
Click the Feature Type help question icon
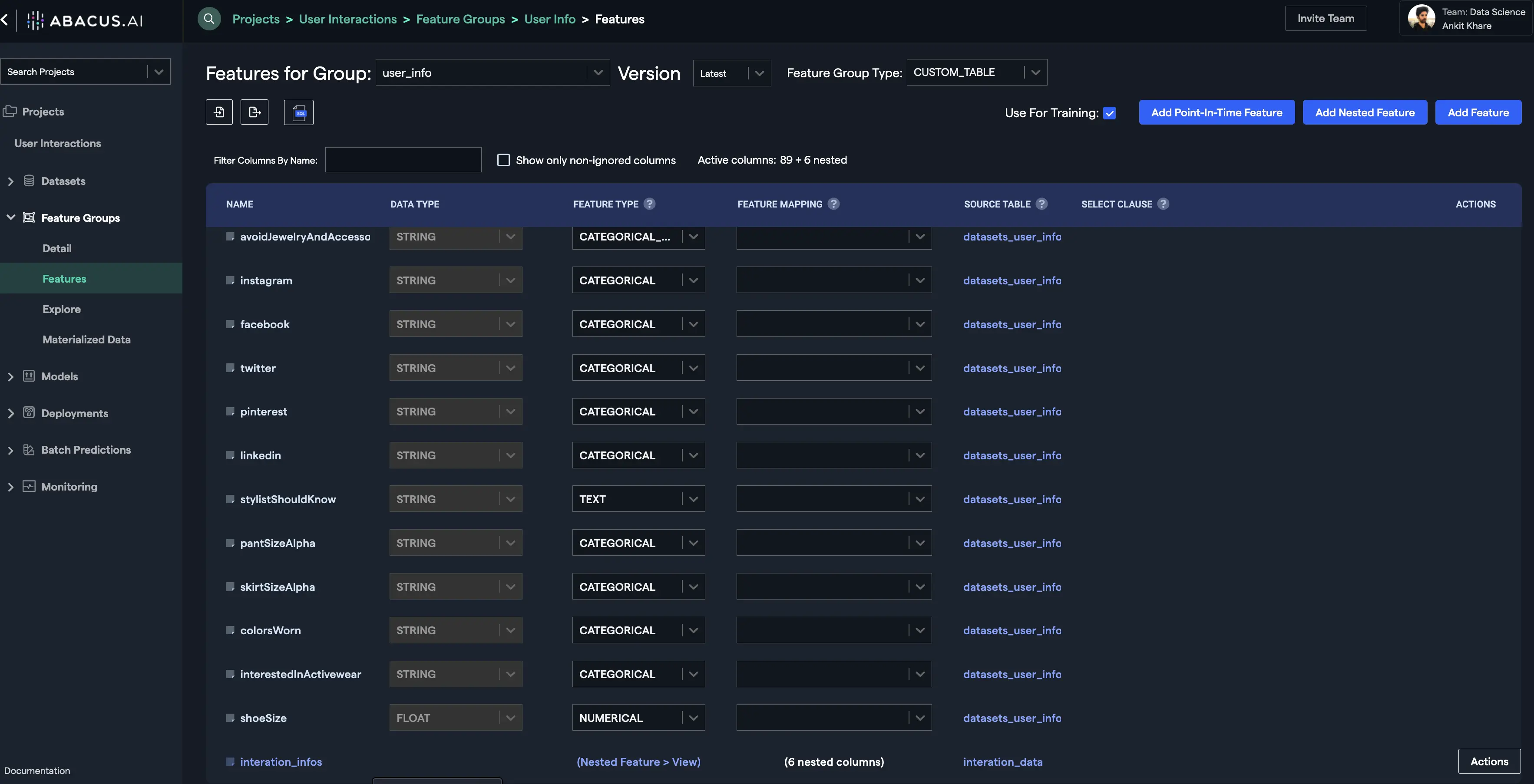(x=650, y=204)
